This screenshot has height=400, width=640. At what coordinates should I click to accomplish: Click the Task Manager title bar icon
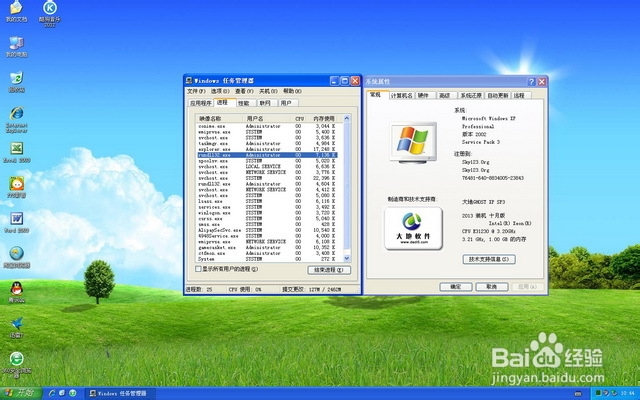(x=189, y=80)
